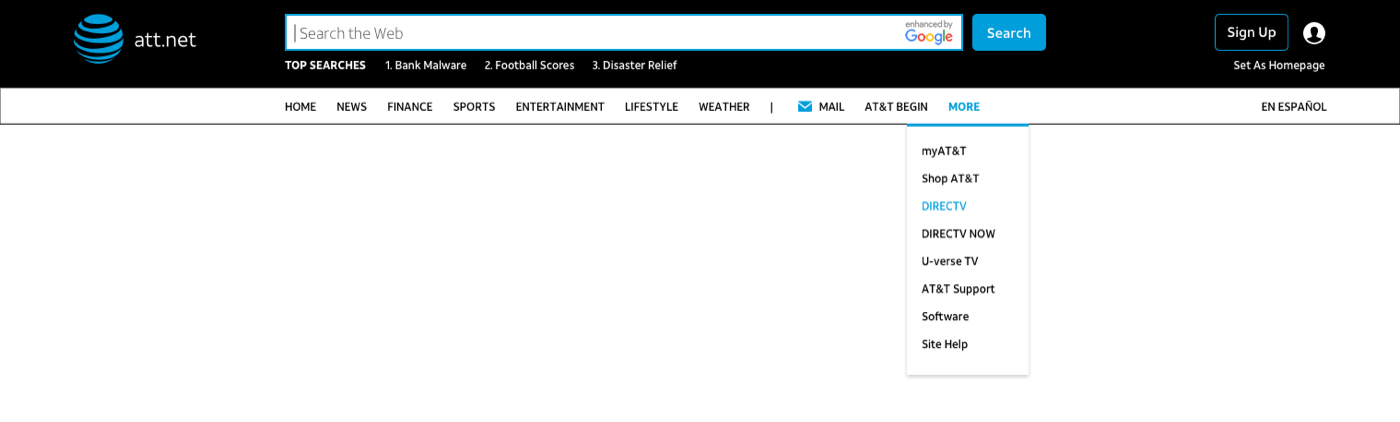Image resolution: width=1400 pixels, height=422 pixels.
Task: Open the LIFESTYLE section
Action: pyautogui.click(x=651, y=107)
